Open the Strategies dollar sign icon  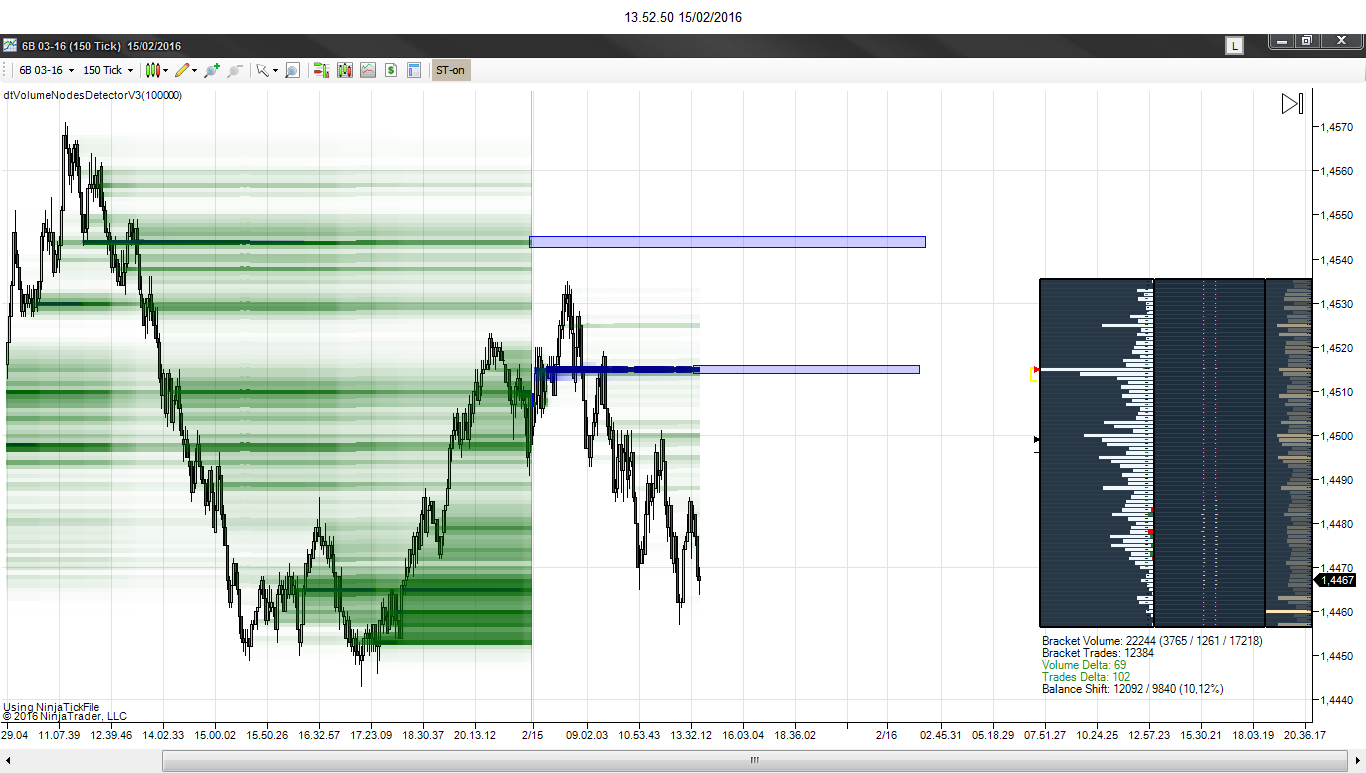tap(391, 70)
